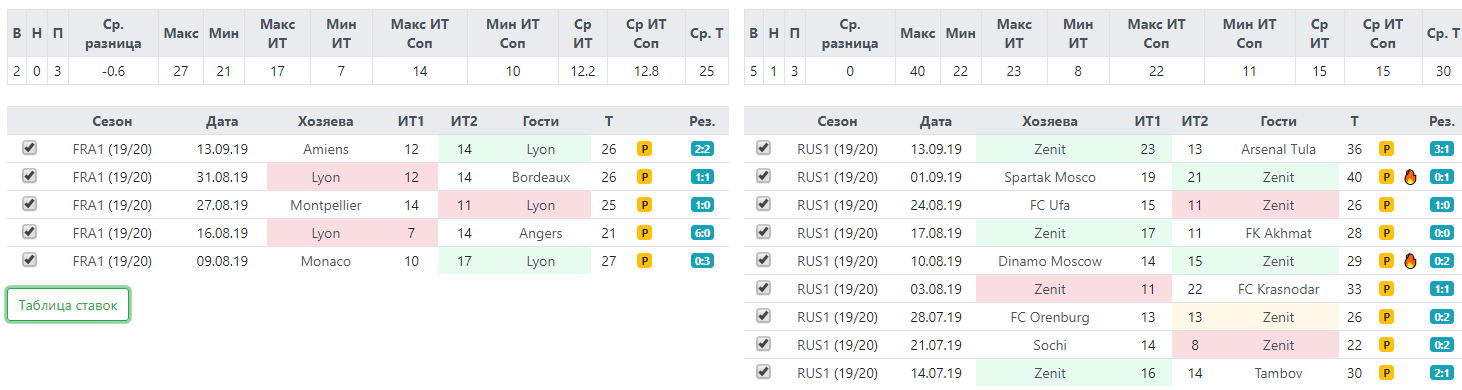The image size is (1462, 390).
Task: Click the yellow P badge in FC Ufa row
Action: click(x=1386, y=205)
